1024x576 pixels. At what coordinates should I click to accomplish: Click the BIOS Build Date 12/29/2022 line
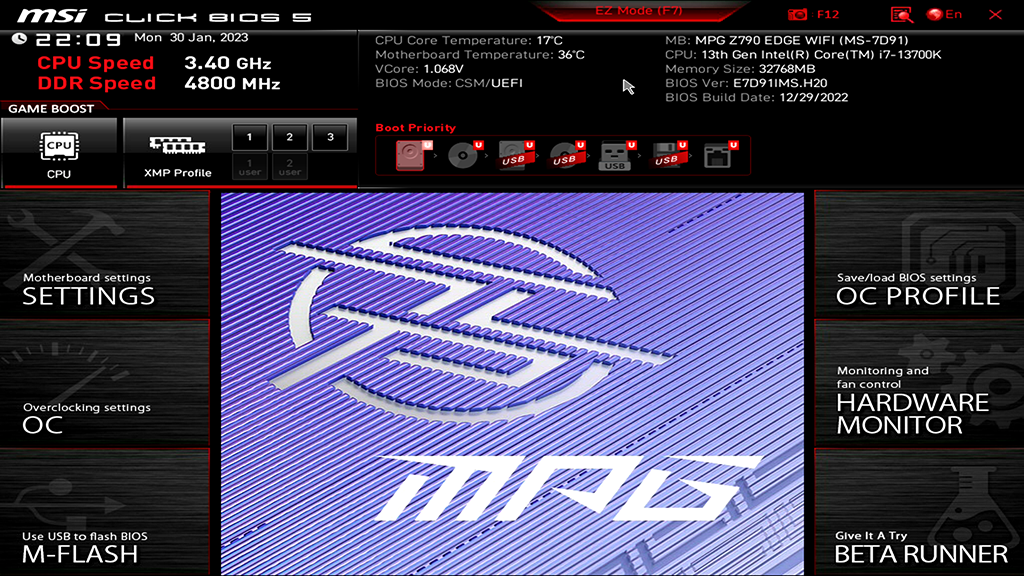(756, 97)
